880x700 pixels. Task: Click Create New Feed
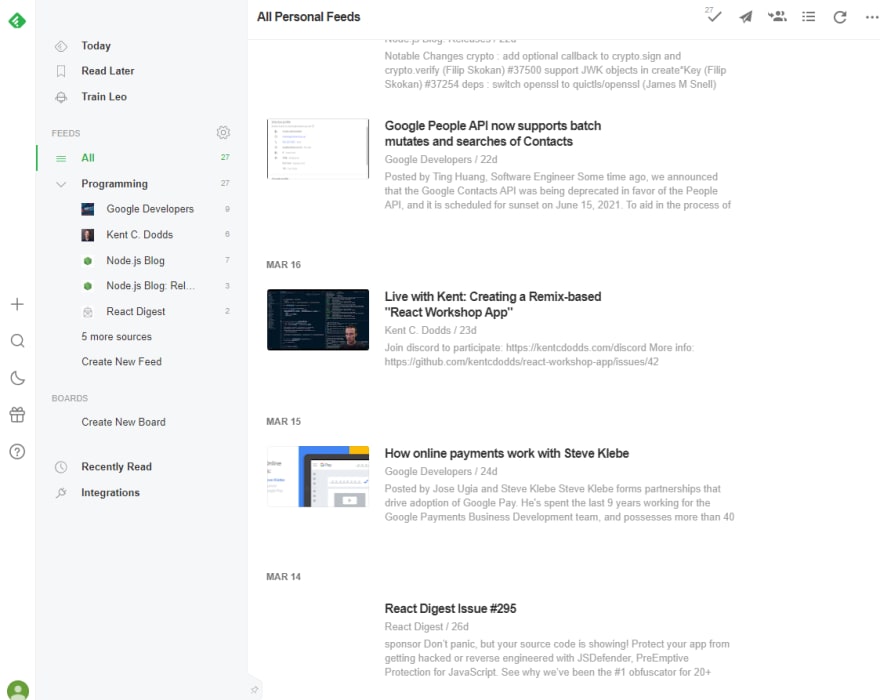click(x=121, y=362)
